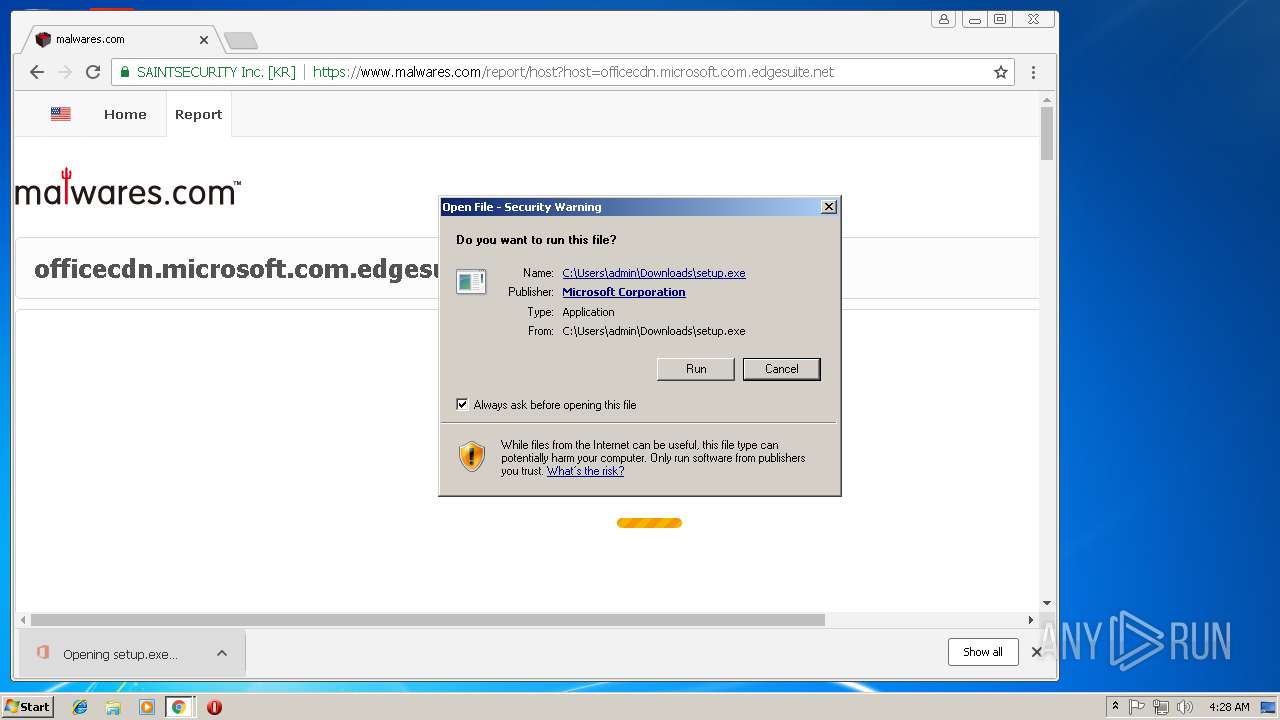Click the Action Center flag icon
Viewport: 1280px width, 720px height.
pos(1137,707)
